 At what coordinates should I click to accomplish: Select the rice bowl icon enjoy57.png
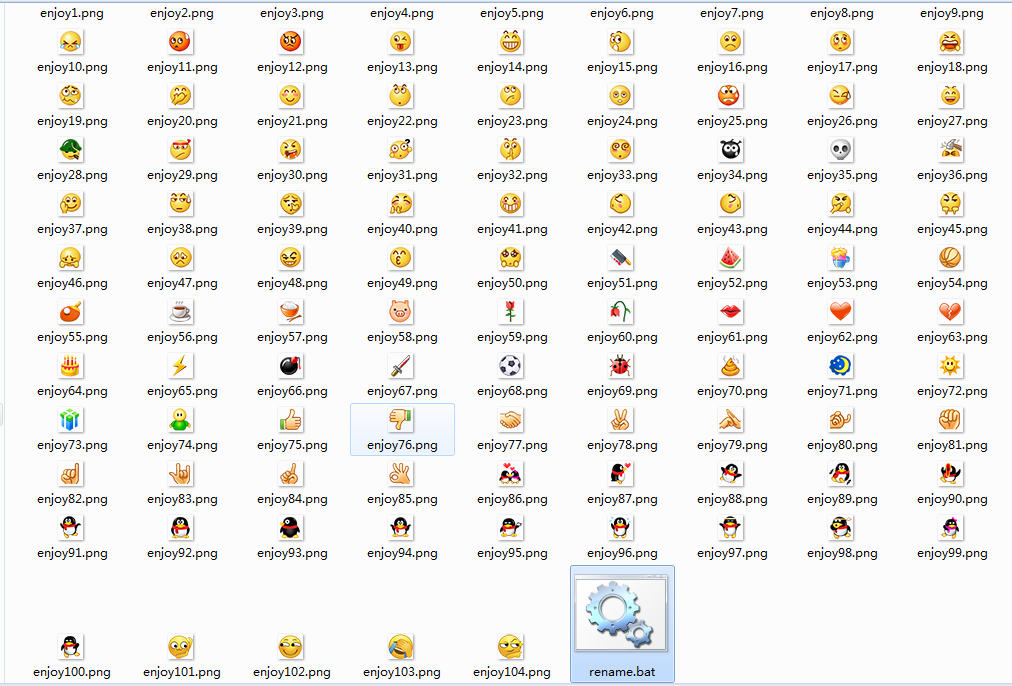pos(290,312)
